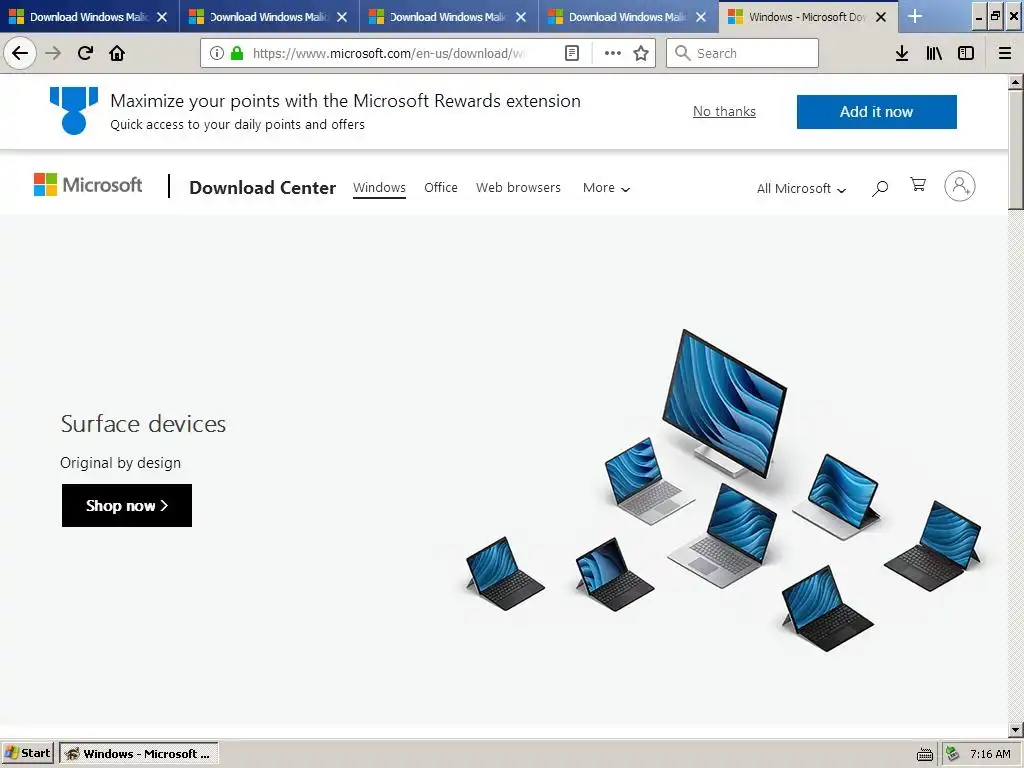Click the Add it now button
Viewport: 1024px width, 768px height.
pyautogui.click(x=876, y=112)
